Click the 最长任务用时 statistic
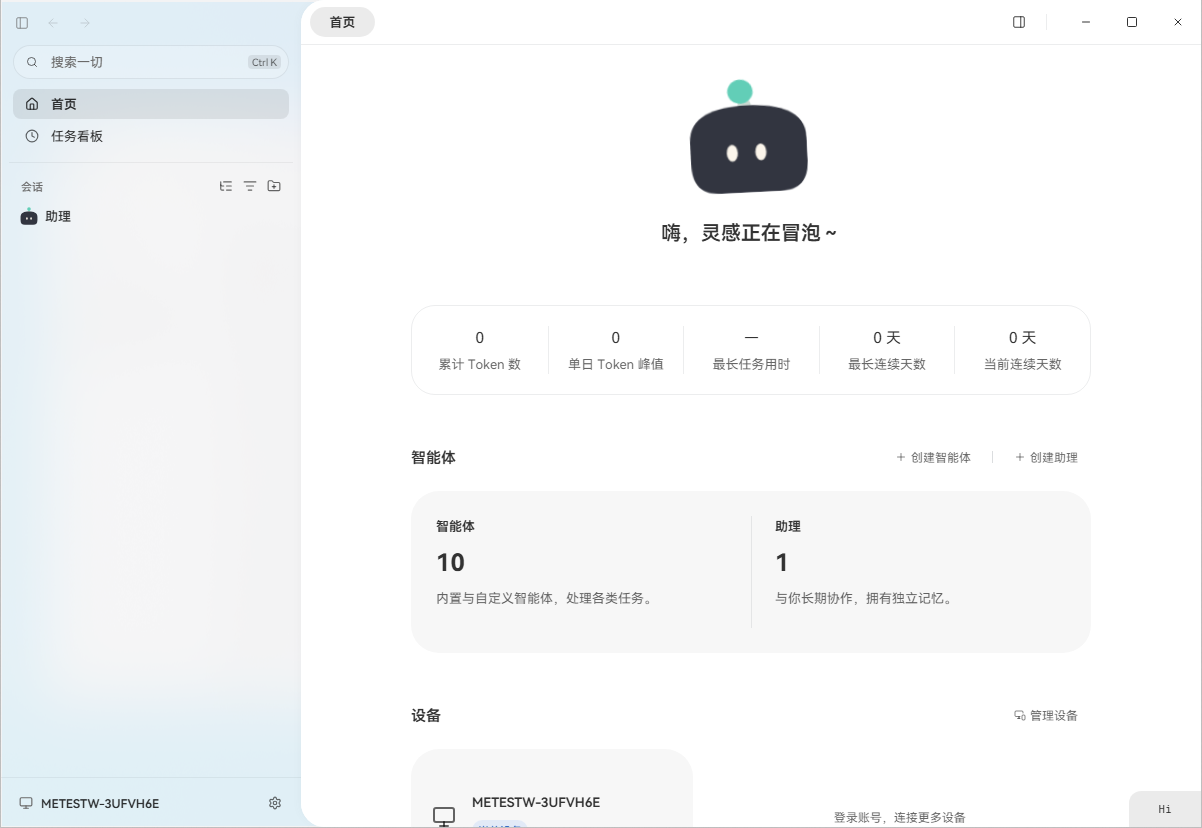The width and height of the screenshot is (1202, 828). (751, 350)
